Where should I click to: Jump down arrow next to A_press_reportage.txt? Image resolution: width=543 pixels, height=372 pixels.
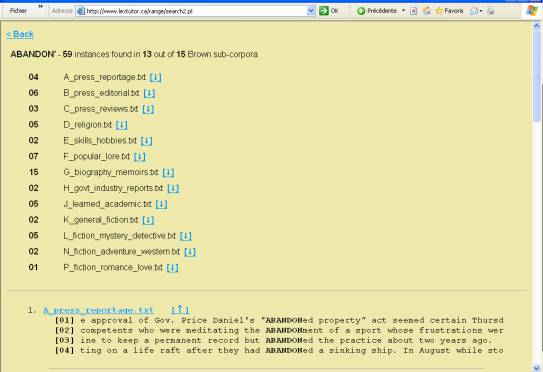click(x=155, y=77)
